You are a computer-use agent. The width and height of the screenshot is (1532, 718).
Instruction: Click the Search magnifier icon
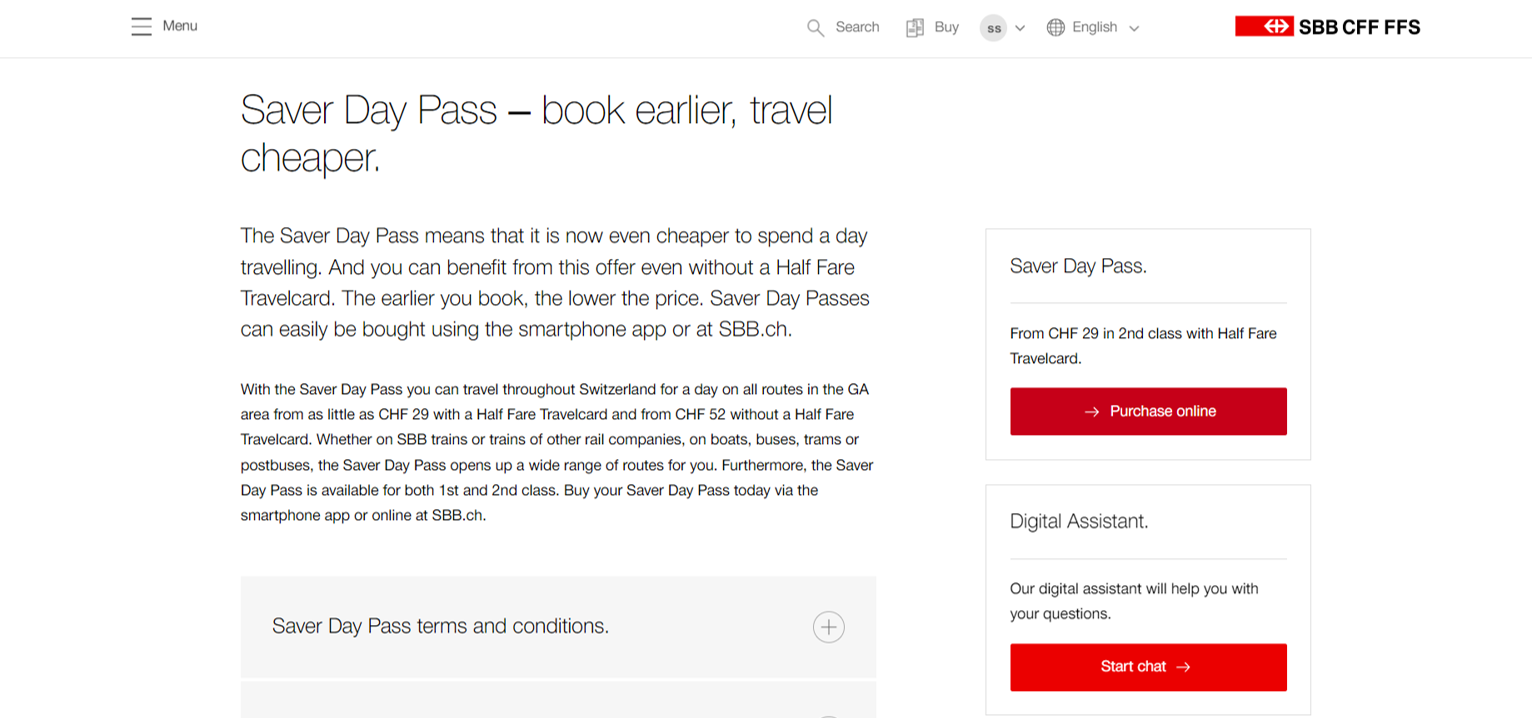[x=816, y=28]
